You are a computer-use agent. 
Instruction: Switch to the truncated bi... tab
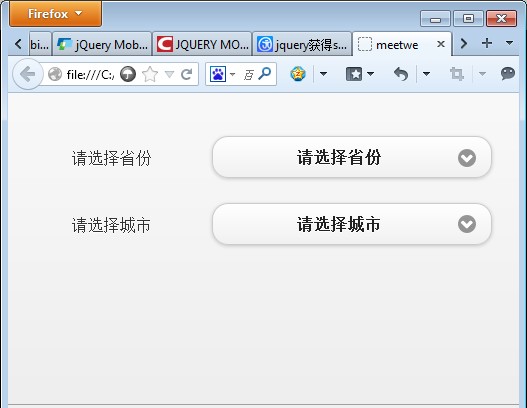40,44
